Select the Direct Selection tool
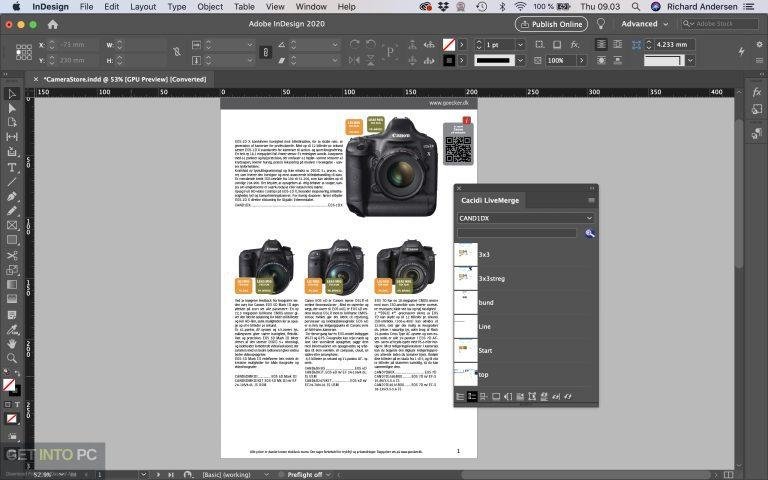 [12, 108]
